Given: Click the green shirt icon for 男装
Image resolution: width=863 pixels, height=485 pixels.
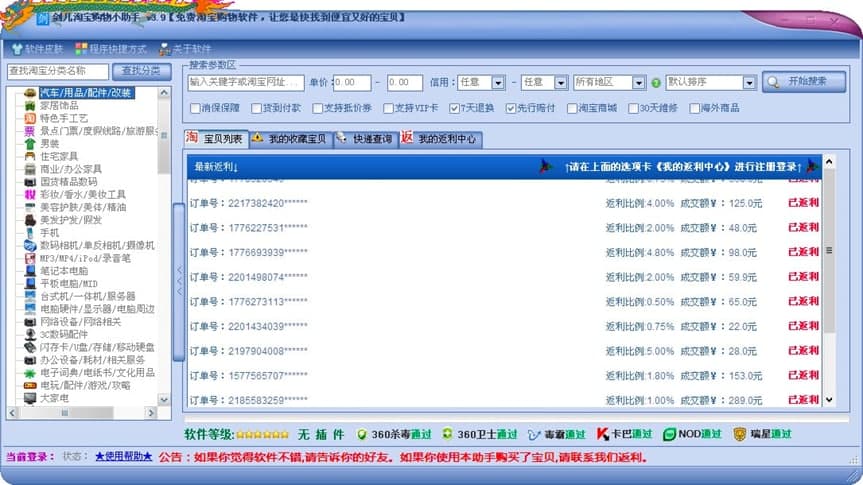Looking at the screenshot, I should click(x=30, y=144).
